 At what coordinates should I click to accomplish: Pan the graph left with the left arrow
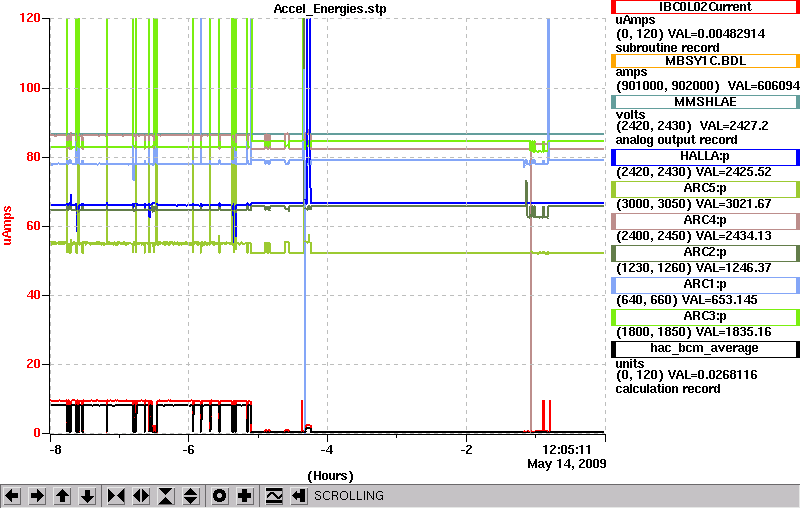tap(12, 496)
